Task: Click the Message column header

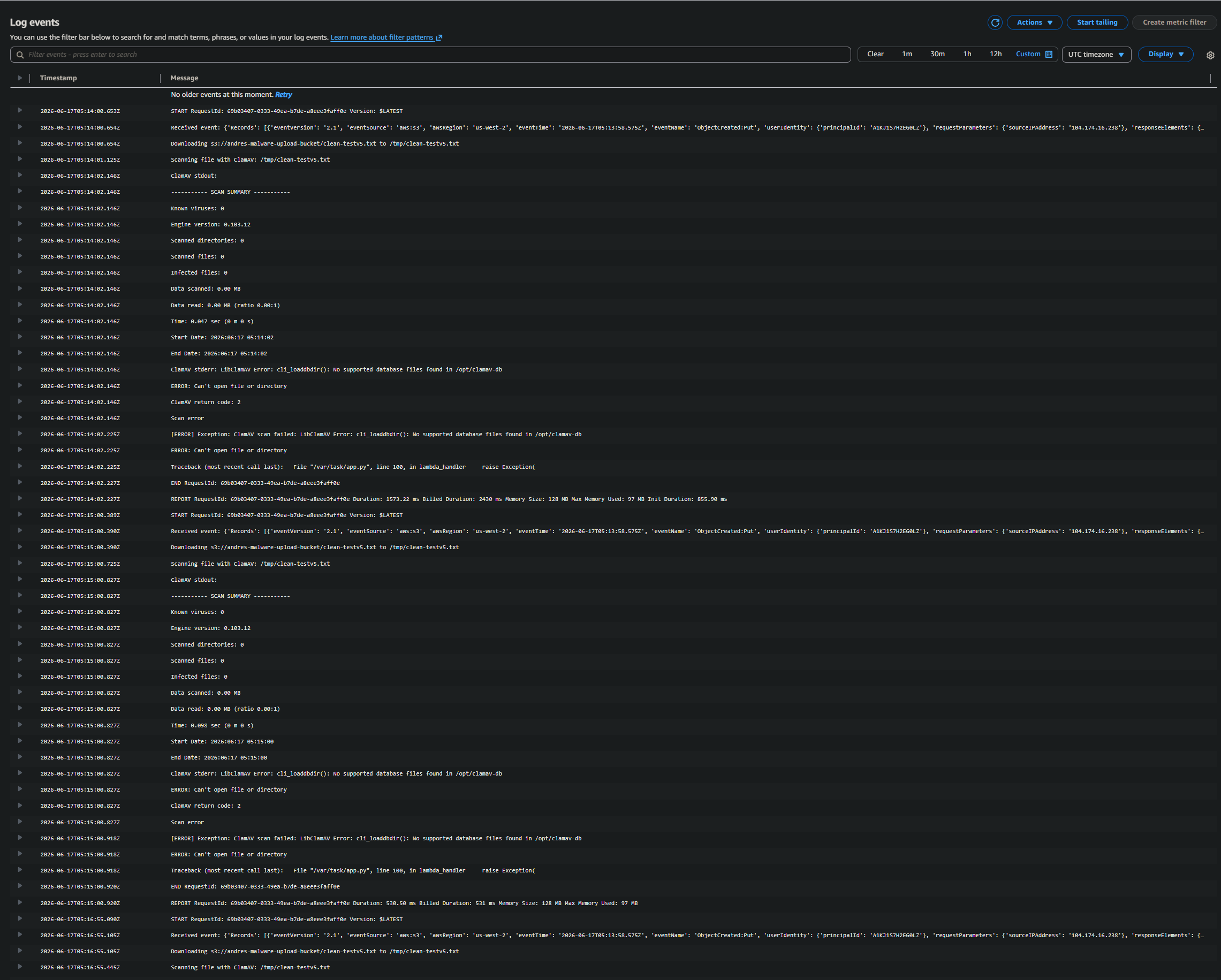Action: tap(184, 78)
